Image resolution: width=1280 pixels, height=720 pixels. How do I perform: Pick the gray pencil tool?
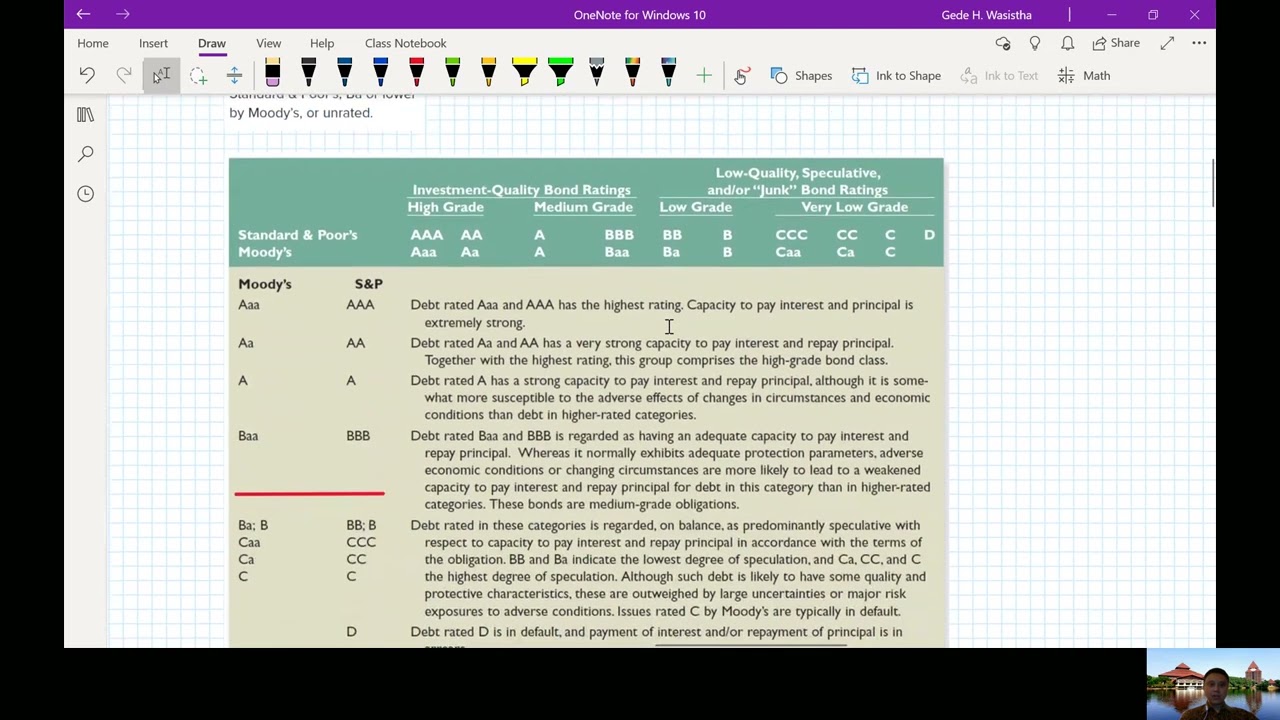point(596,73)
